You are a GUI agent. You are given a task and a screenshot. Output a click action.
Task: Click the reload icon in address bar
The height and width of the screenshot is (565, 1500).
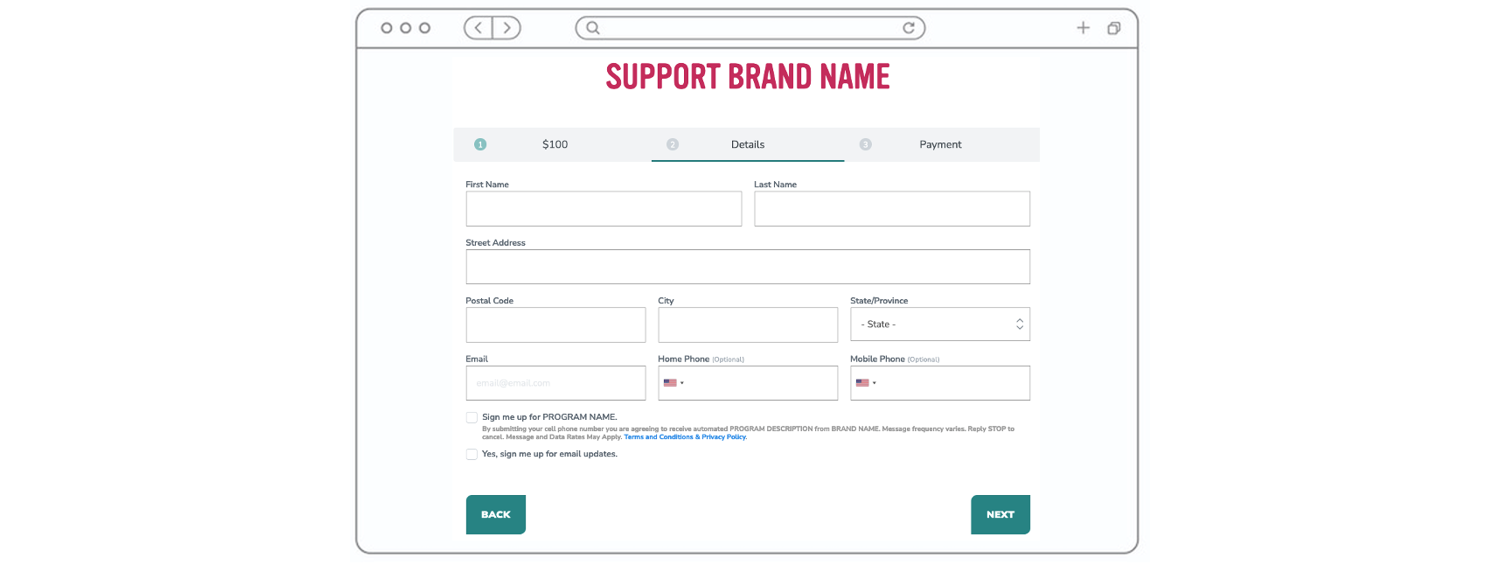coord(909,28)
